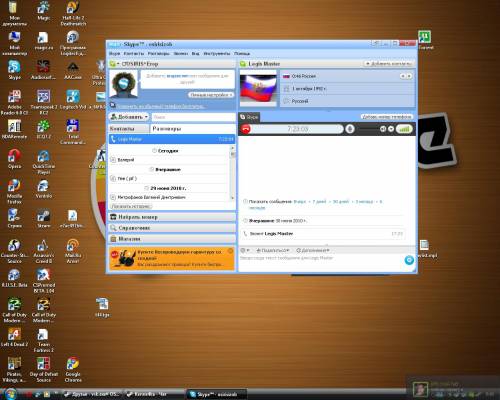Open Skype desktop shortcut

click(x=14, y=70)
